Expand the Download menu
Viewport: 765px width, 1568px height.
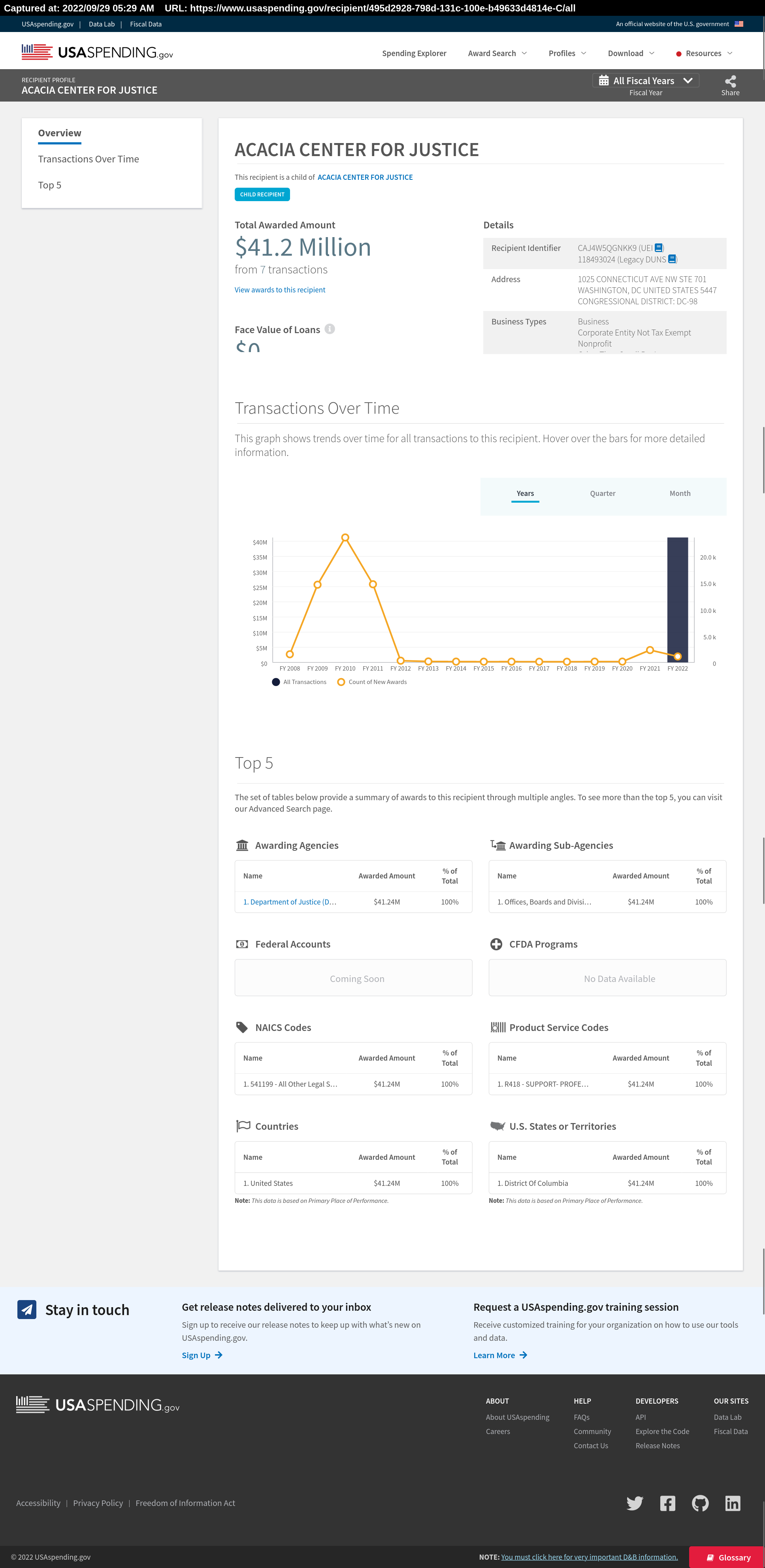pos(631,53)
